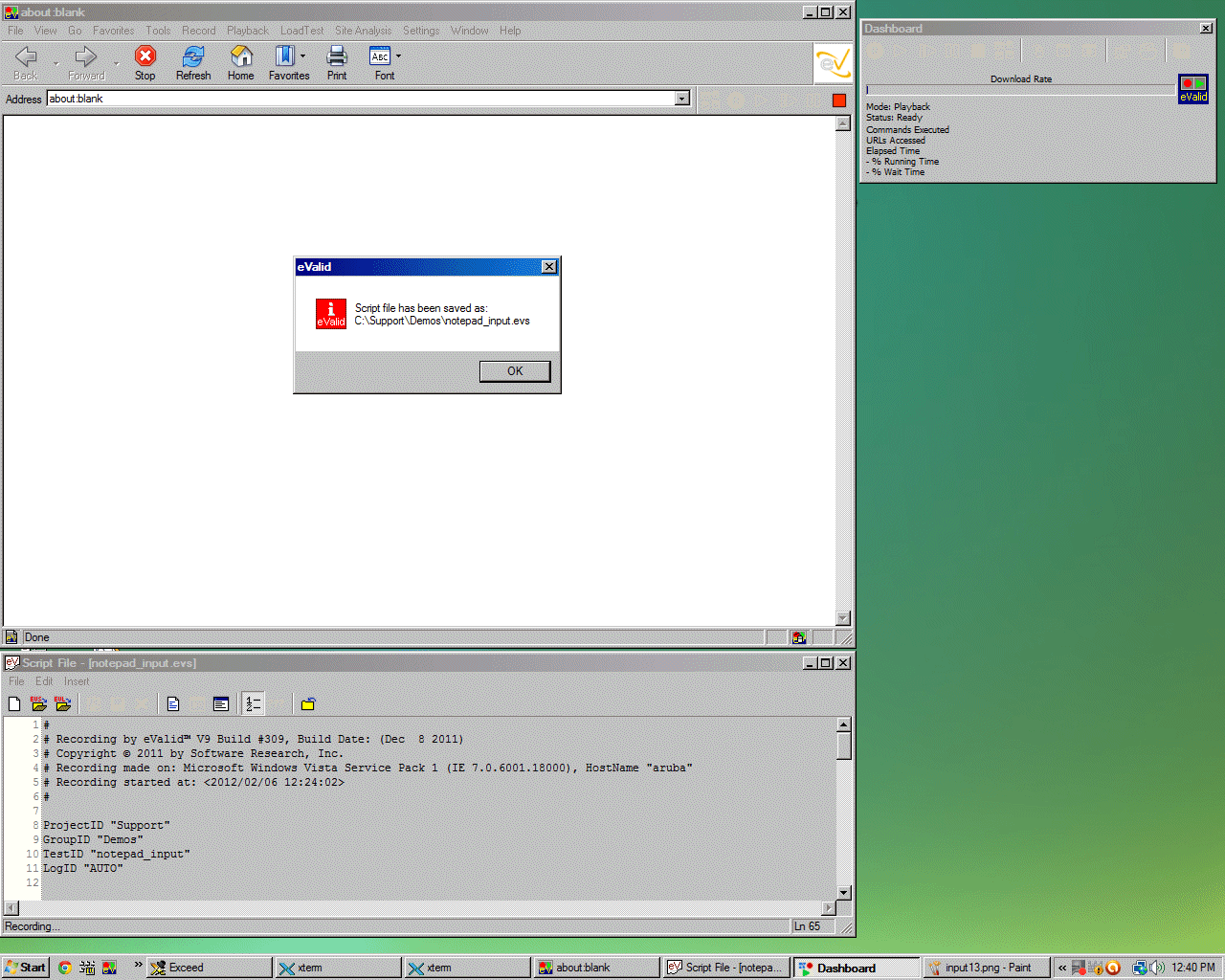Image resolution: width=1225 pixels, height=980 pixels.
Task: Click Script File horizontal scrollbar right arrow
Action: point(829,907)
